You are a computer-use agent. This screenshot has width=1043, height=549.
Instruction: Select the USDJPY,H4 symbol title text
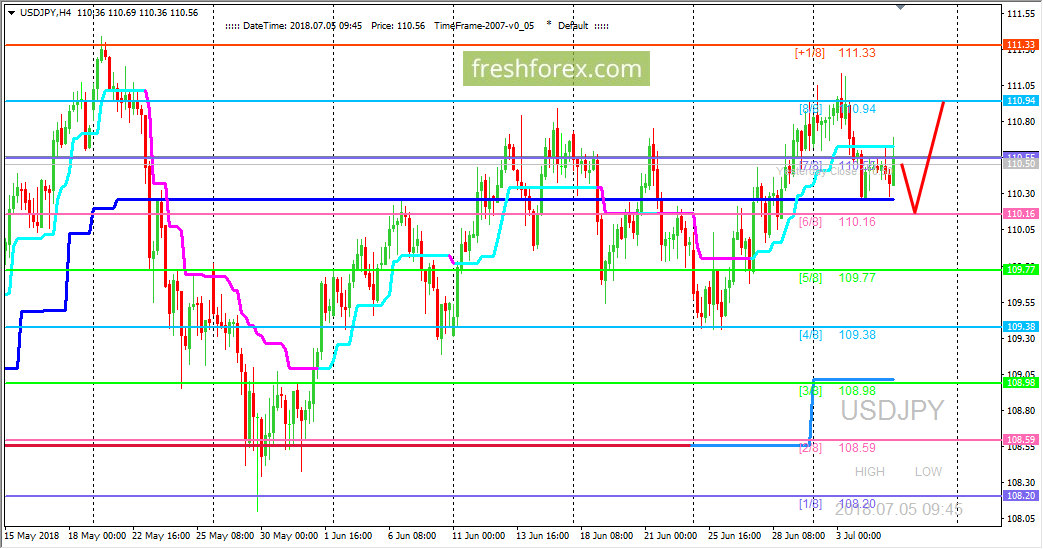coord(46,13)
